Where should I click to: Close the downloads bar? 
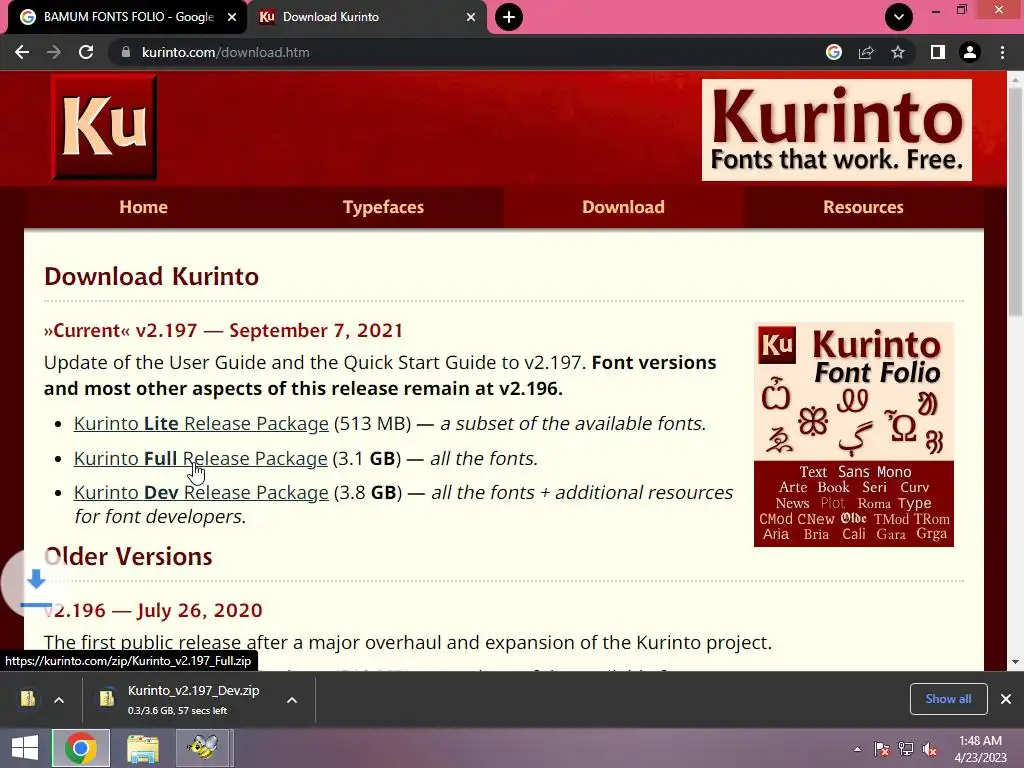pyautogui.click(x=1006, y=699)
